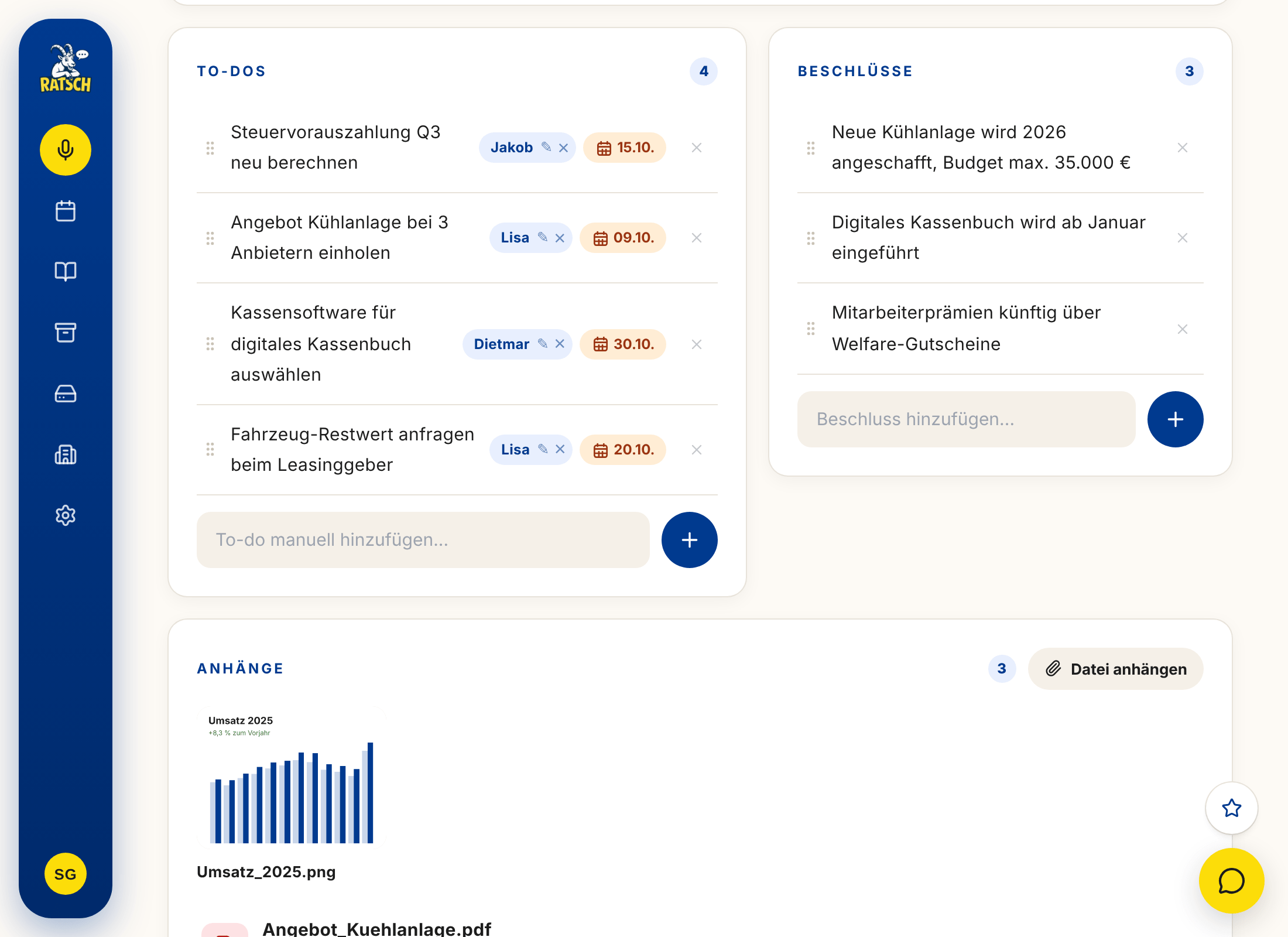Delete the Kassensoftware to-do
Viewport: 1288px width, 937px height.
point(697,344)
